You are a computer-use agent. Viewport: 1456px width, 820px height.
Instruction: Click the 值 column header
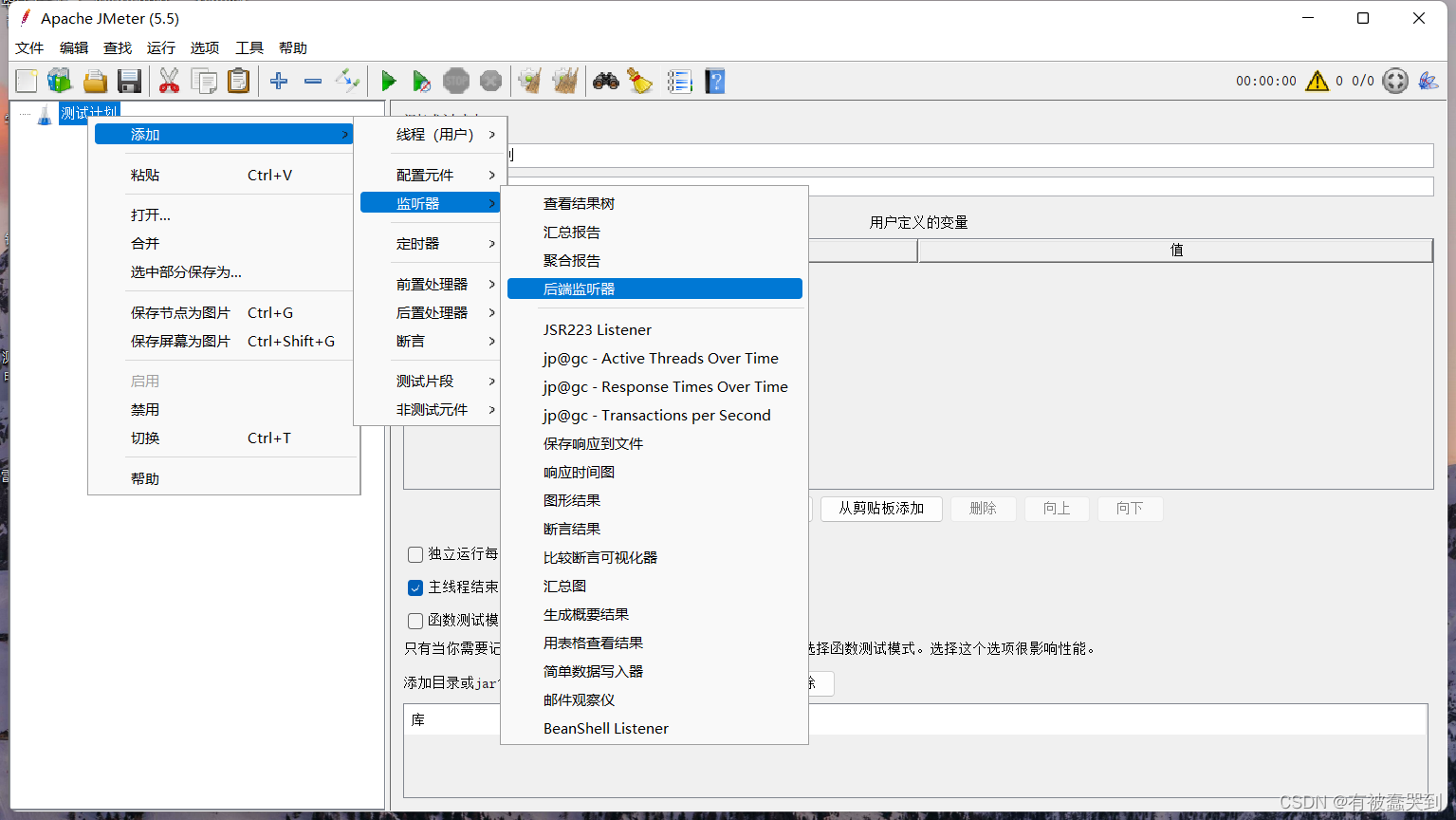pyautogui.click(x=1175, y=251)
